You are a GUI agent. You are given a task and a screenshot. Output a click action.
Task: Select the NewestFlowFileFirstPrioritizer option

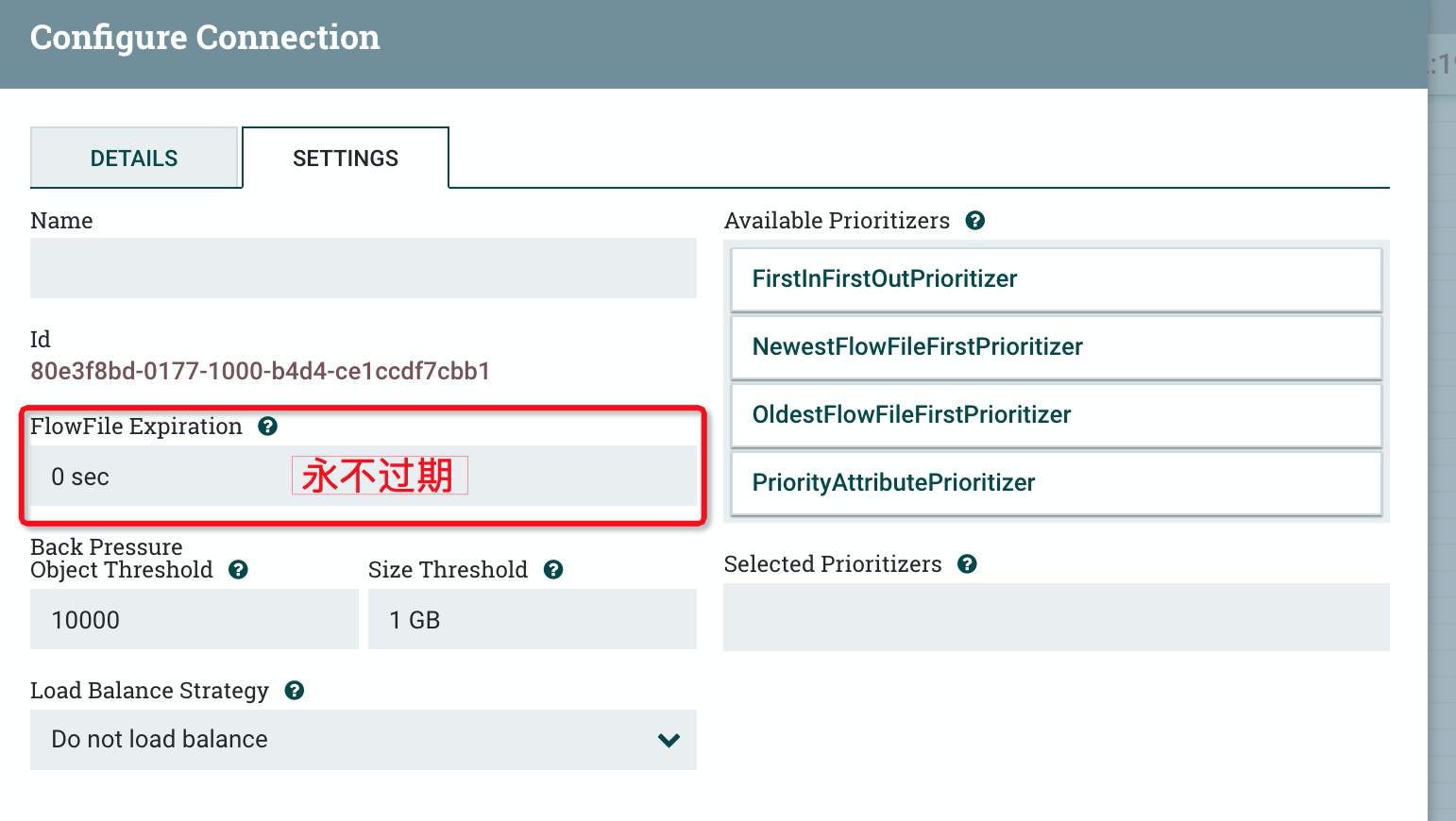[1055, 346]
